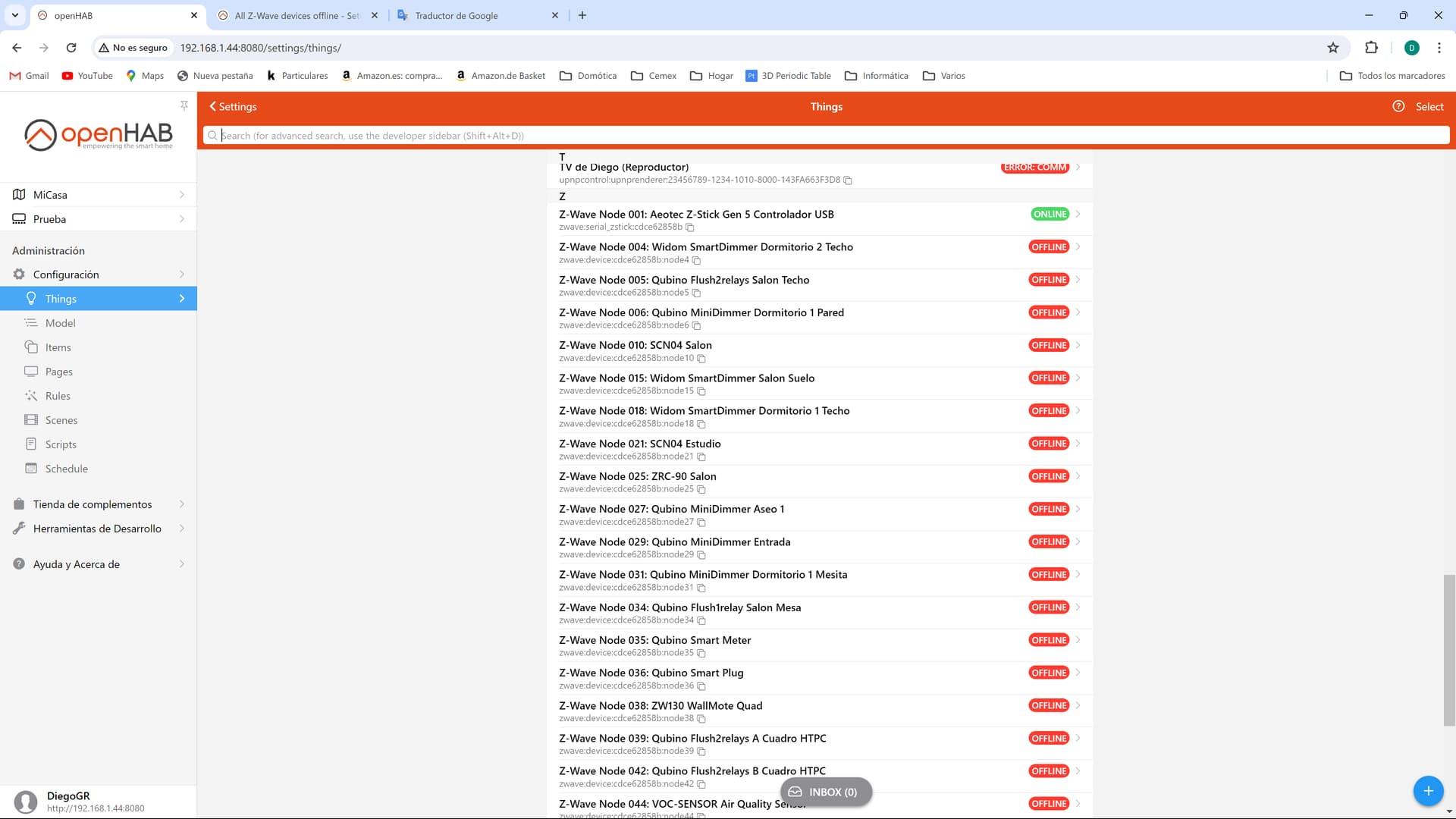1456x819 pixels.
Task: Expand Ayuda y Acerca de section
Action: (x=99, y=564)
